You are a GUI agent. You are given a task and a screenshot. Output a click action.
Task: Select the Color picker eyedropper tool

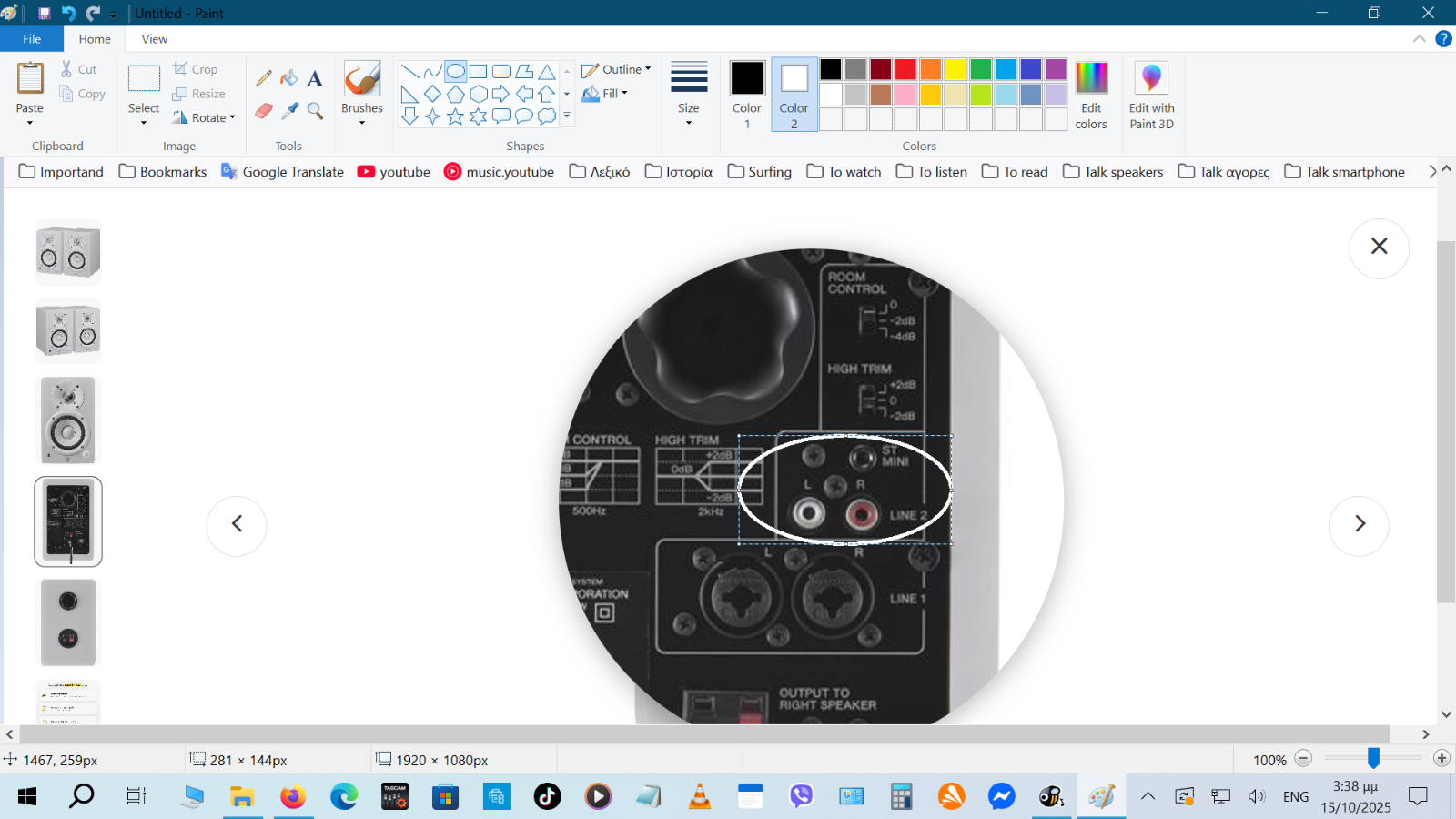coord(289,111)
